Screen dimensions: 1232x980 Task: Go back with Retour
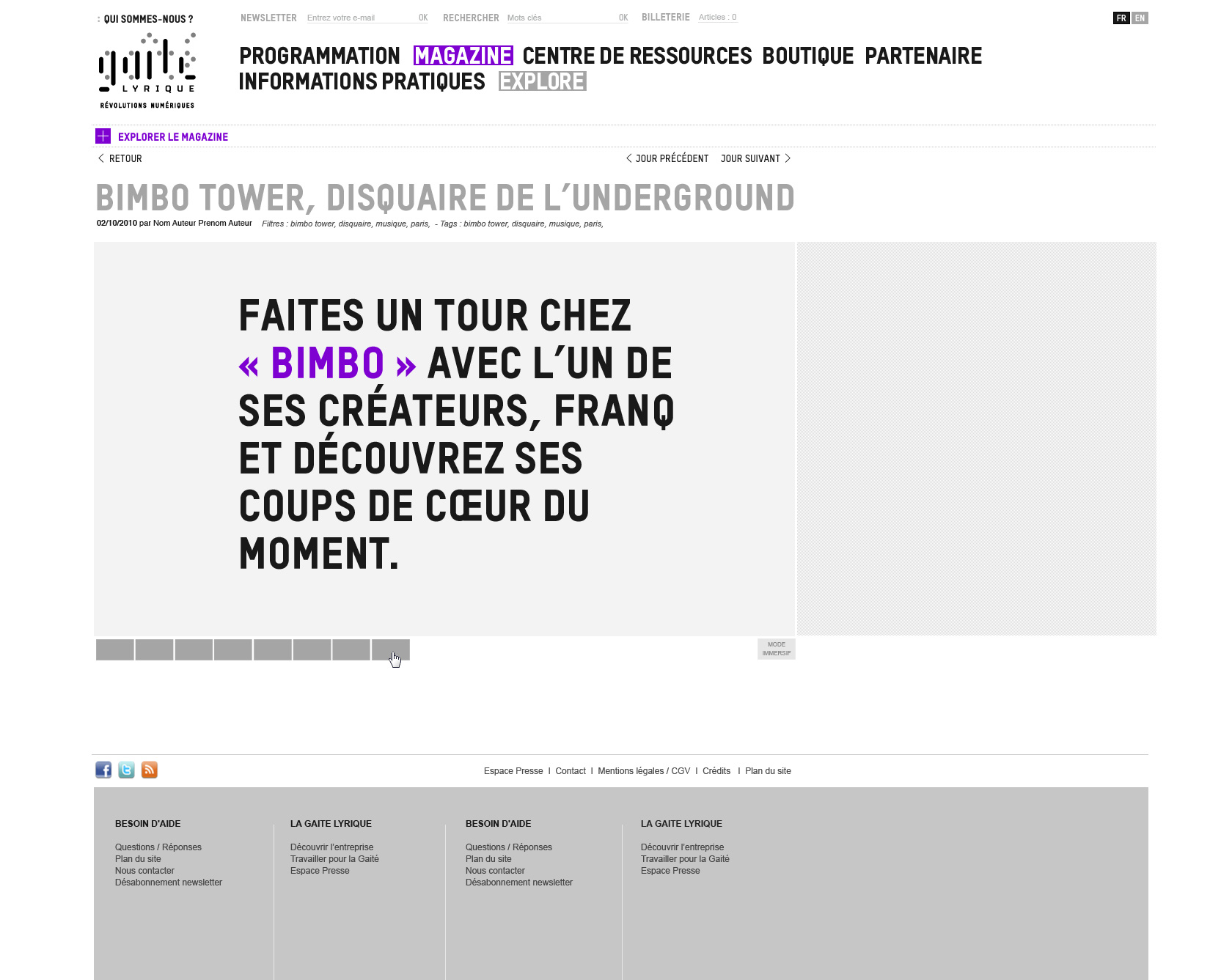click(120, 158)
